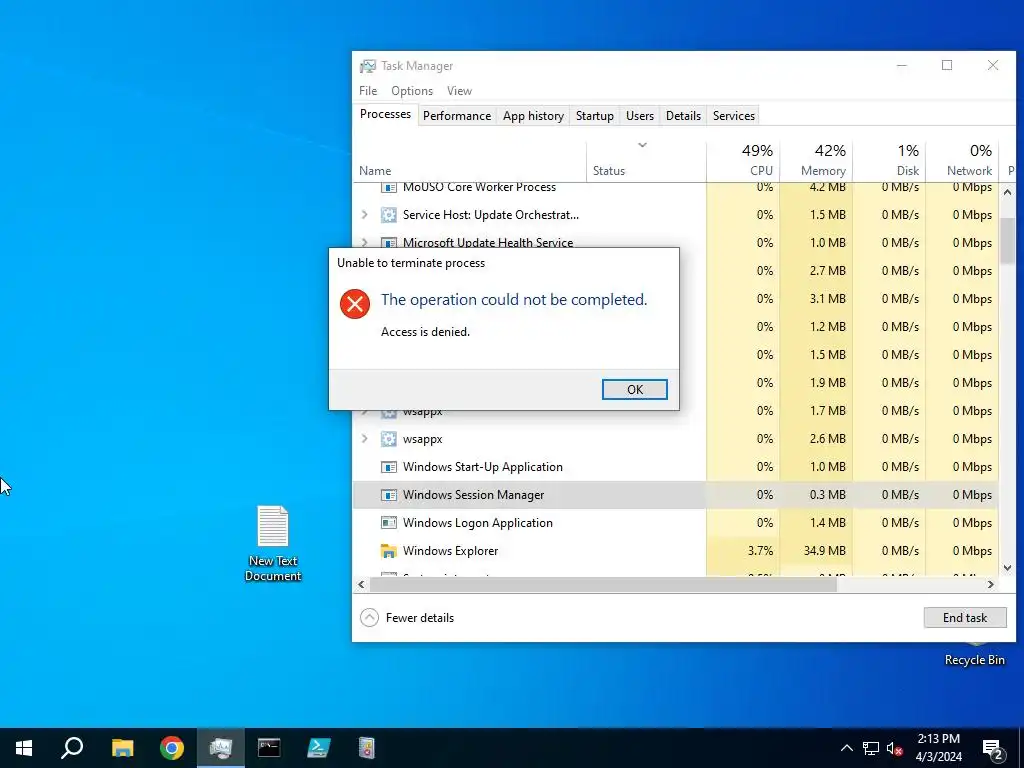Expand Service Host: Update Orchestrator row
1024x768 pixels.
(x=365, y=215)
